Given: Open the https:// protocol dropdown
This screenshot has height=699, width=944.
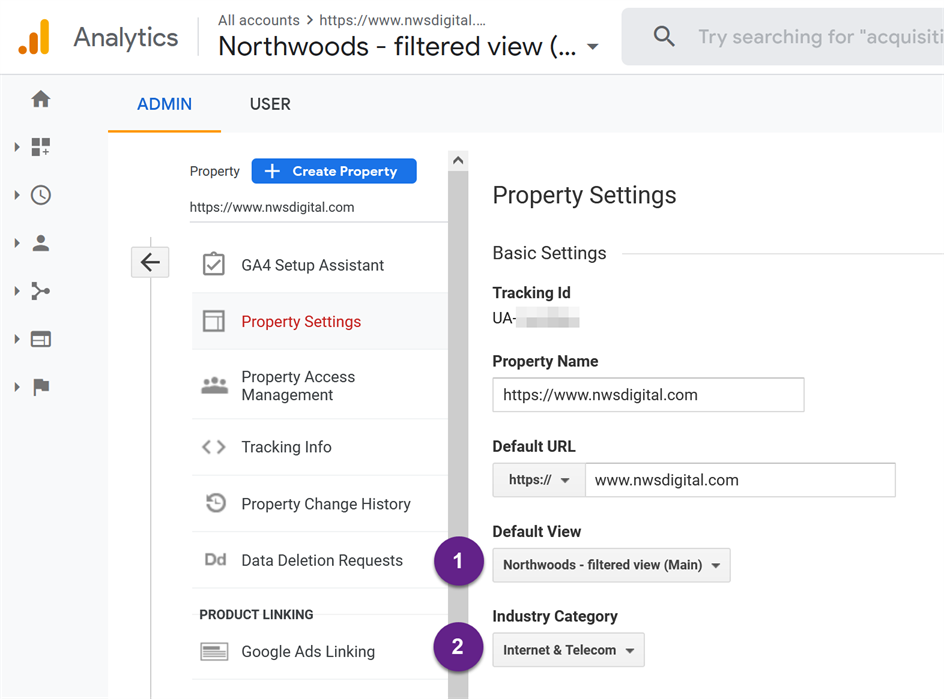Looking at the screenshot, I should coord(539,480).
